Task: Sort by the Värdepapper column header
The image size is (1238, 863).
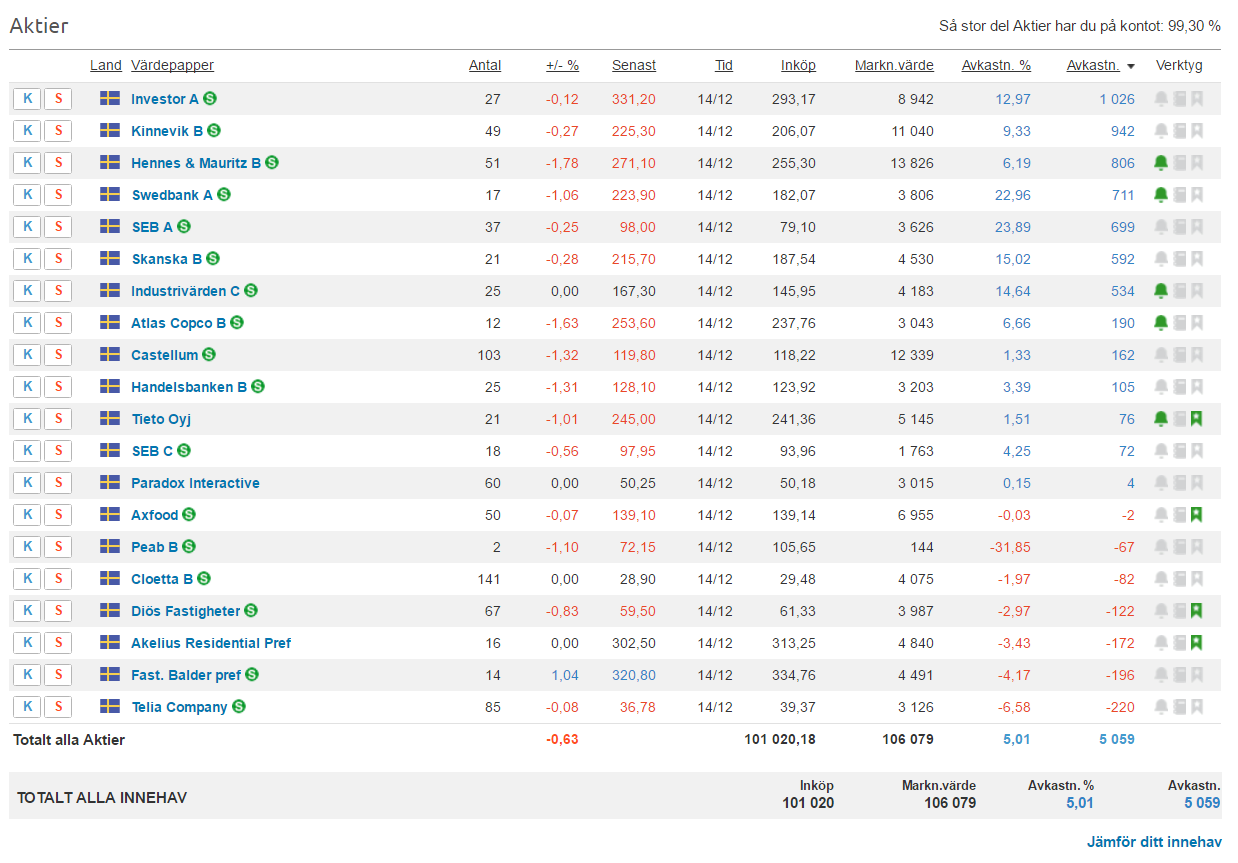Action: (172, 66)
